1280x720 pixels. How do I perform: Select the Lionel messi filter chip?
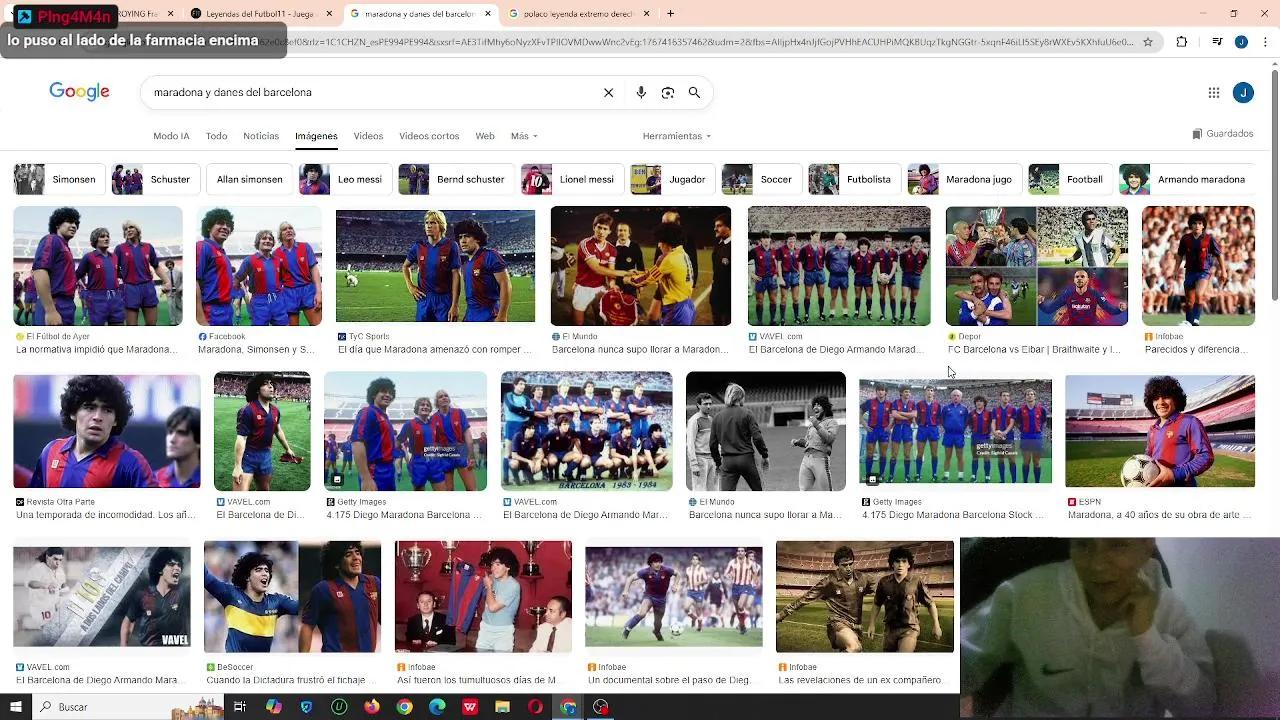coord(573,180)
